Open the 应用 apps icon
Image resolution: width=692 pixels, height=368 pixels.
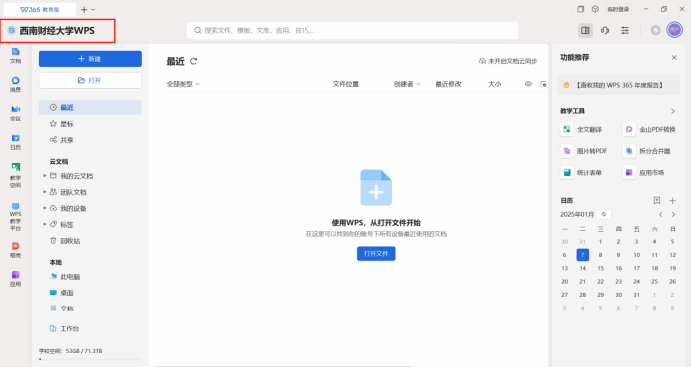(15, 279)
